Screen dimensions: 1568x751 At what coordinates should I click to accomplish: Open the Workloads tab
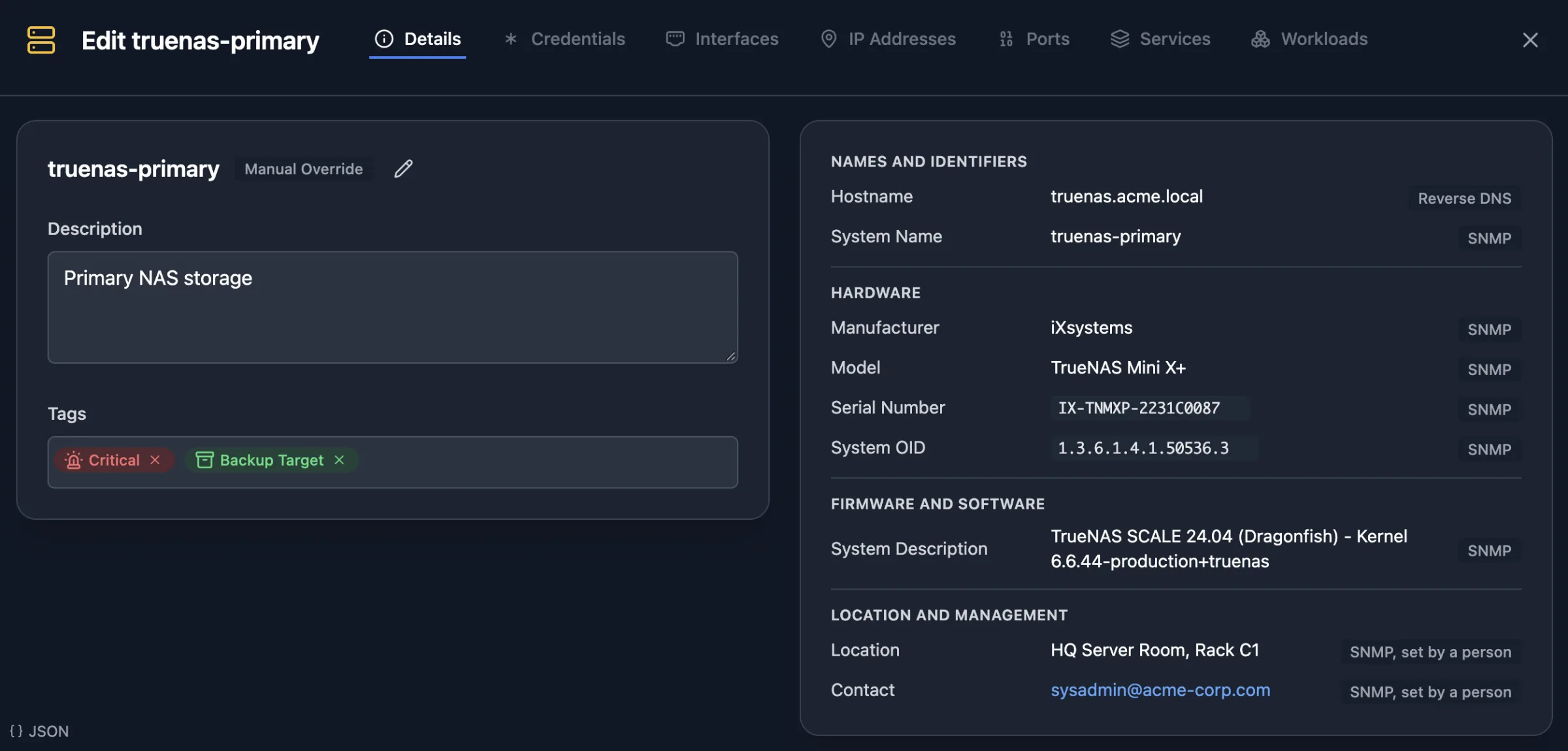(x=1309, y=39)
